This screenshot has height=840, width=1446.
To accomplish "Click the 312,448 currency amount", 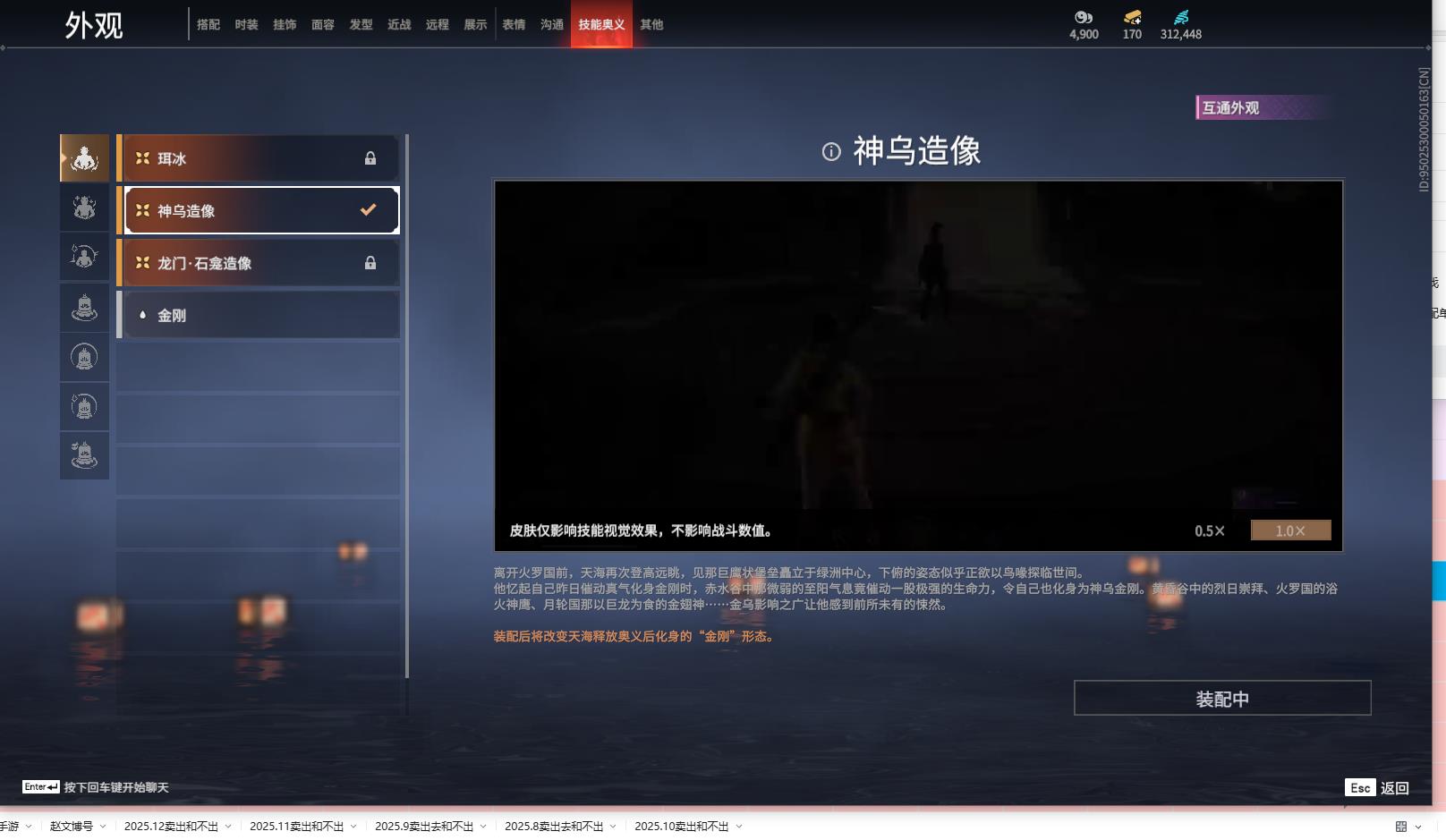I will 1181,34.
